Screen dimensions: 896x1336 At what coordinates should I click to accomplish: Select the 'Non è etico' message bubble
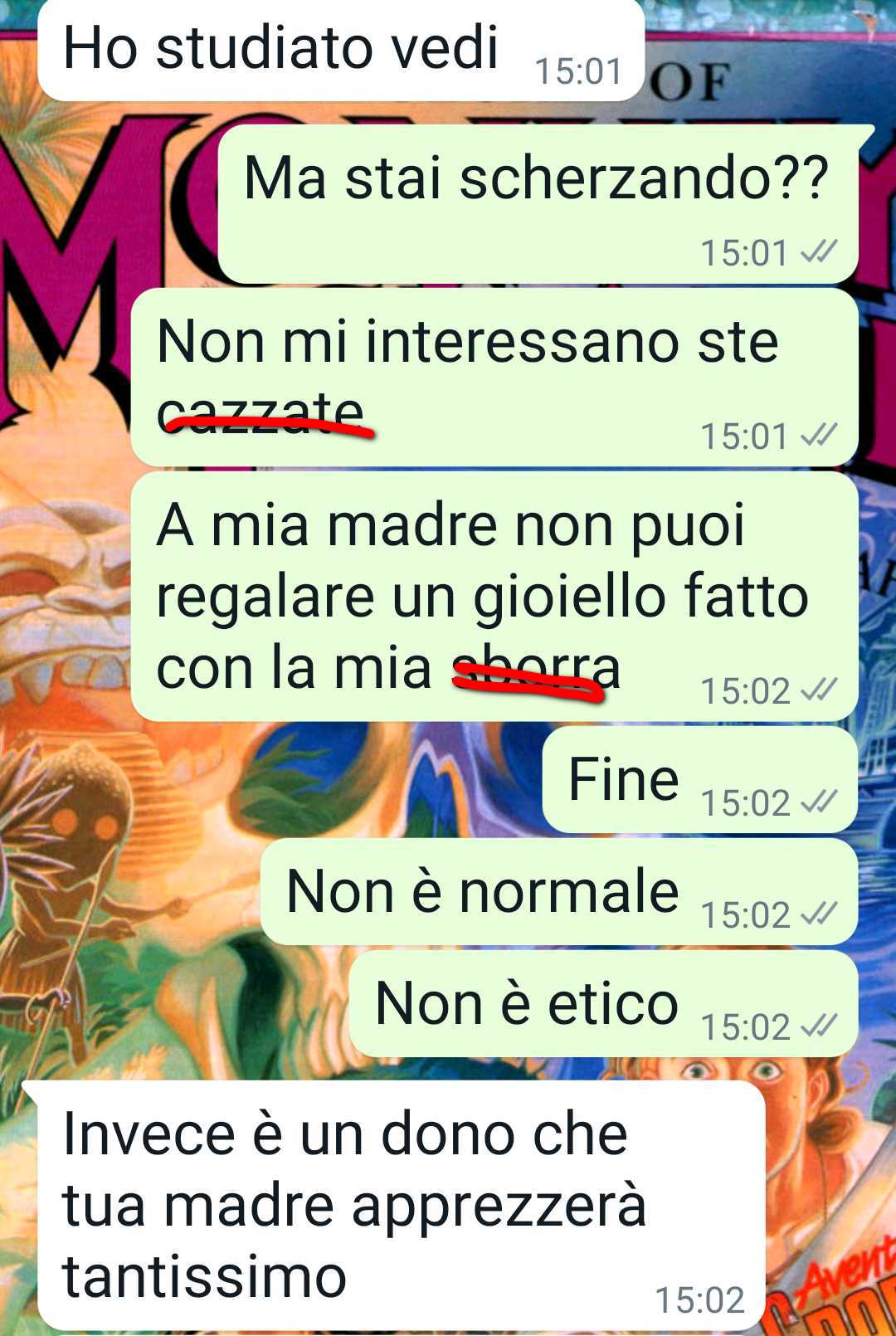coord(604,1004)
